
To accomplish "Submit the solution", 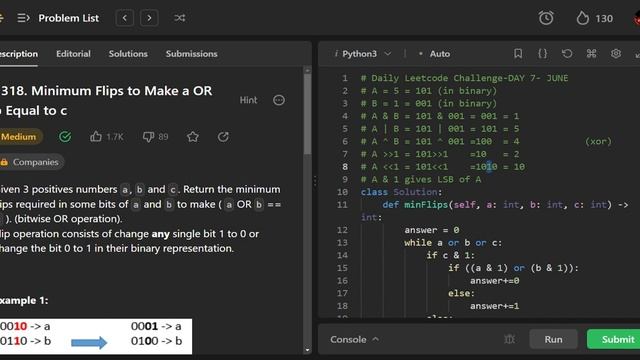I will 614,339.
